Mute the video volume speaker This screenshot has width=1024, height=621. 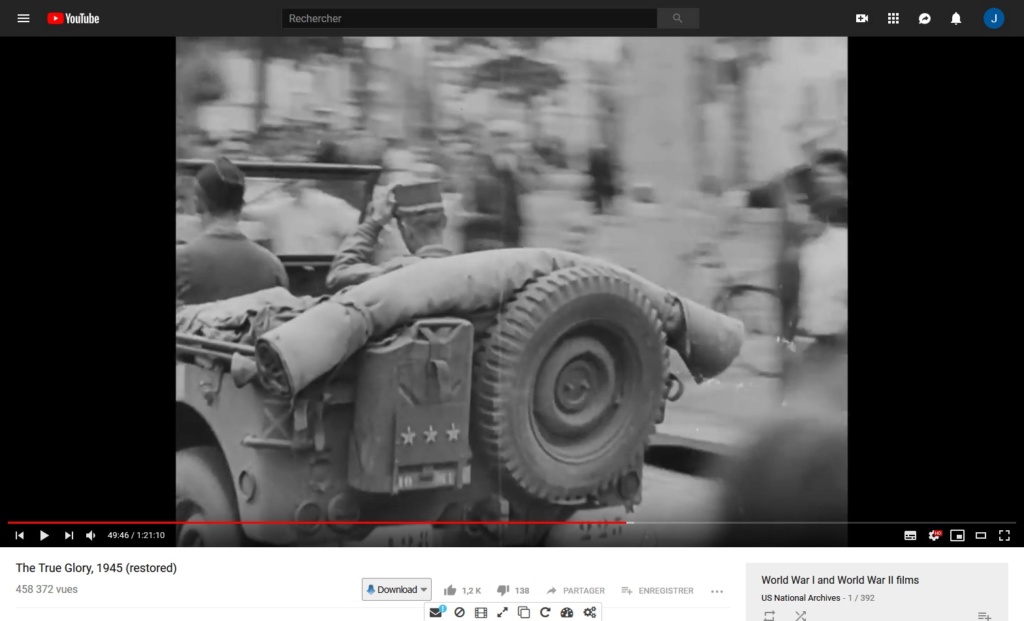(x=91, y=535)
